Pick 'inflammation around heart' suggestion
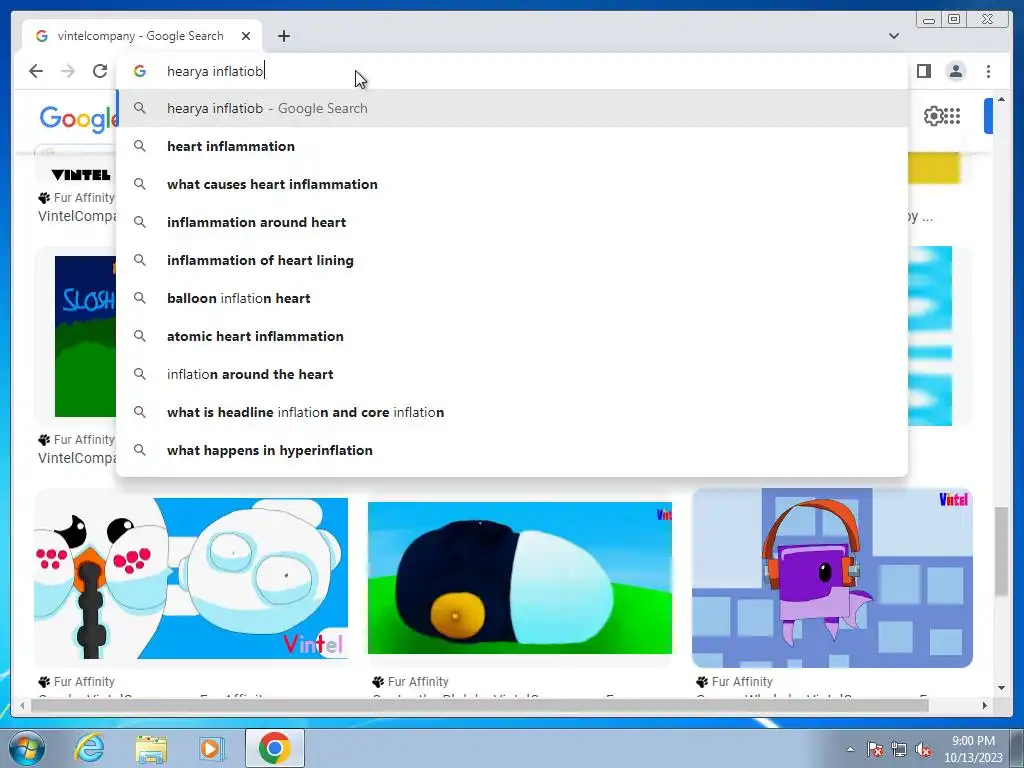Viewport: 1024px width, 768px height. tap(512, 222)
